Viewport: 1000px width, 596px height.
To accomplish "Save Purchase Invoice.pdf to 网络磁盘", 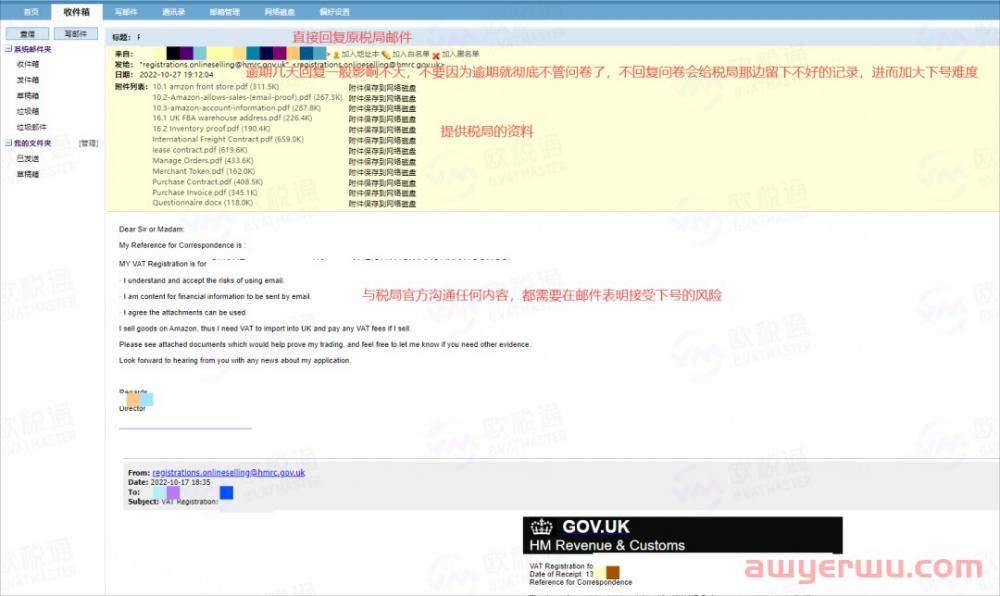I will (x=382, y=193).
